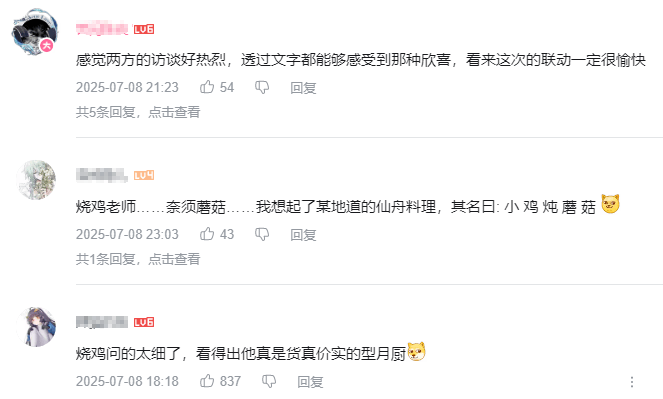Open second commenter's pale green avatar
The height and width of the screenshot is (399, 663).
pyautogui.click(x=36, y=180)
